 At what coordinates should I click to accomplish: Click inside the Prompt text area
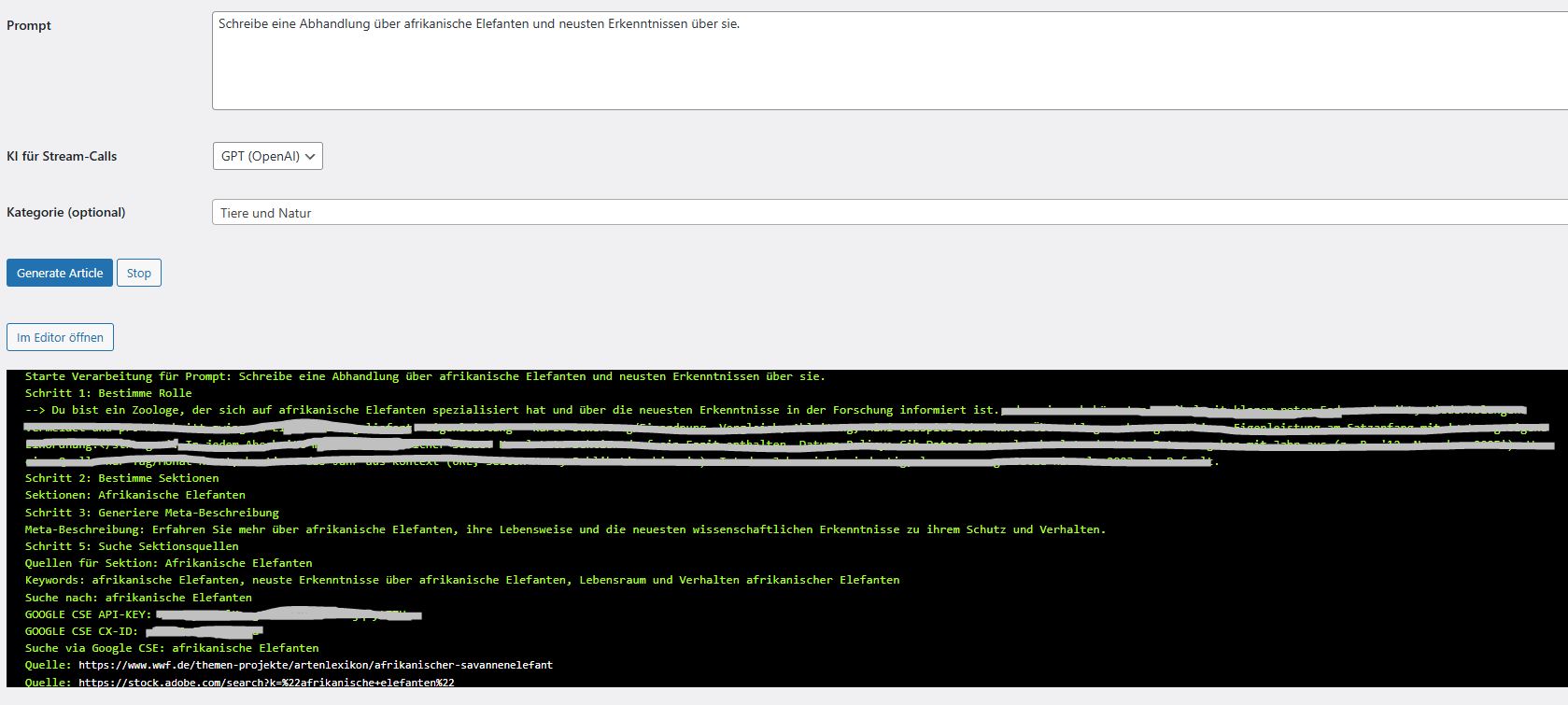tap(887, 61)
